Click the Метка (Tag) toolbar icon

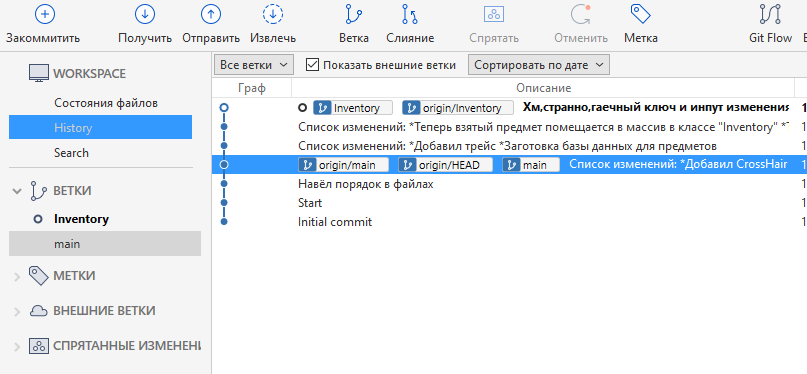(641, 14)
